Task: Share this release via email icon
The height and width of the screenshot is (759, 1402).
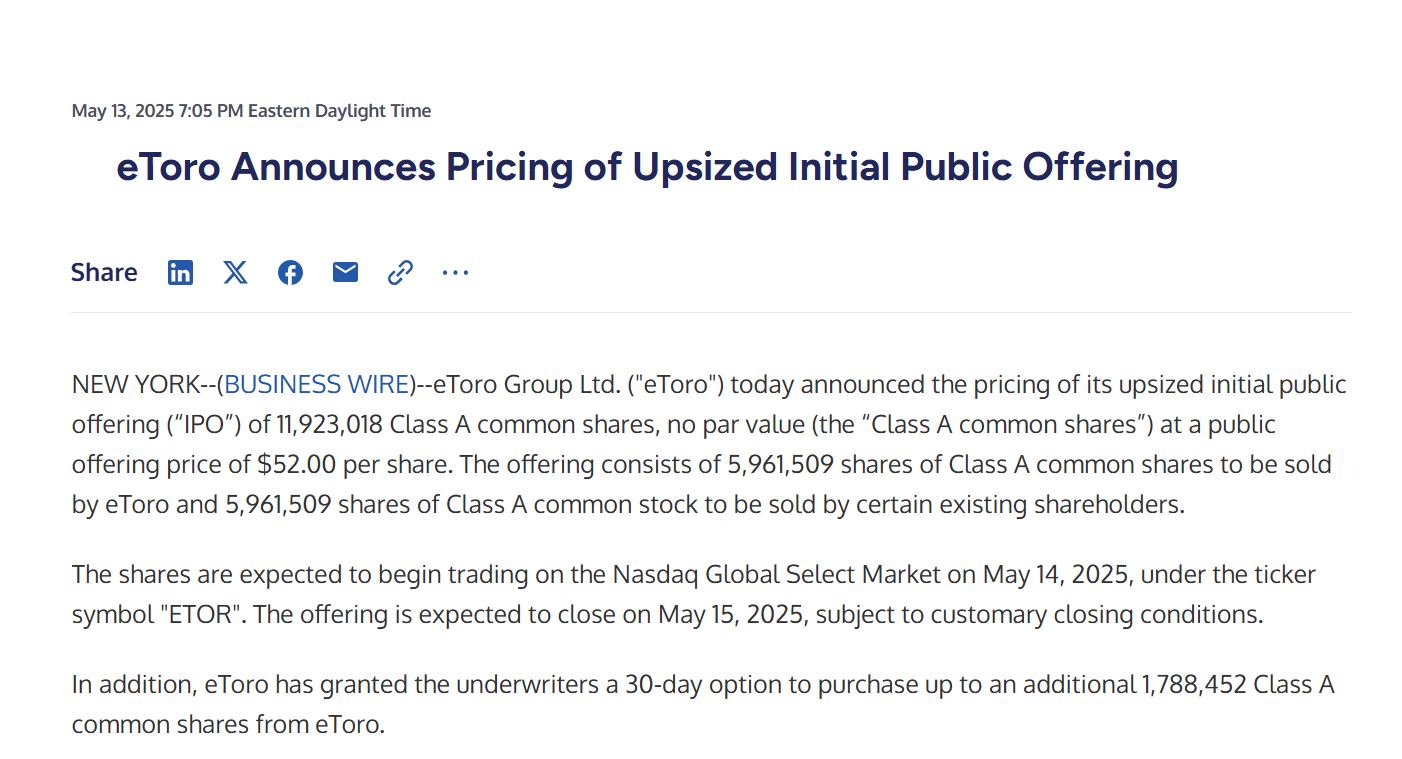Action: (x=345, y=272)
